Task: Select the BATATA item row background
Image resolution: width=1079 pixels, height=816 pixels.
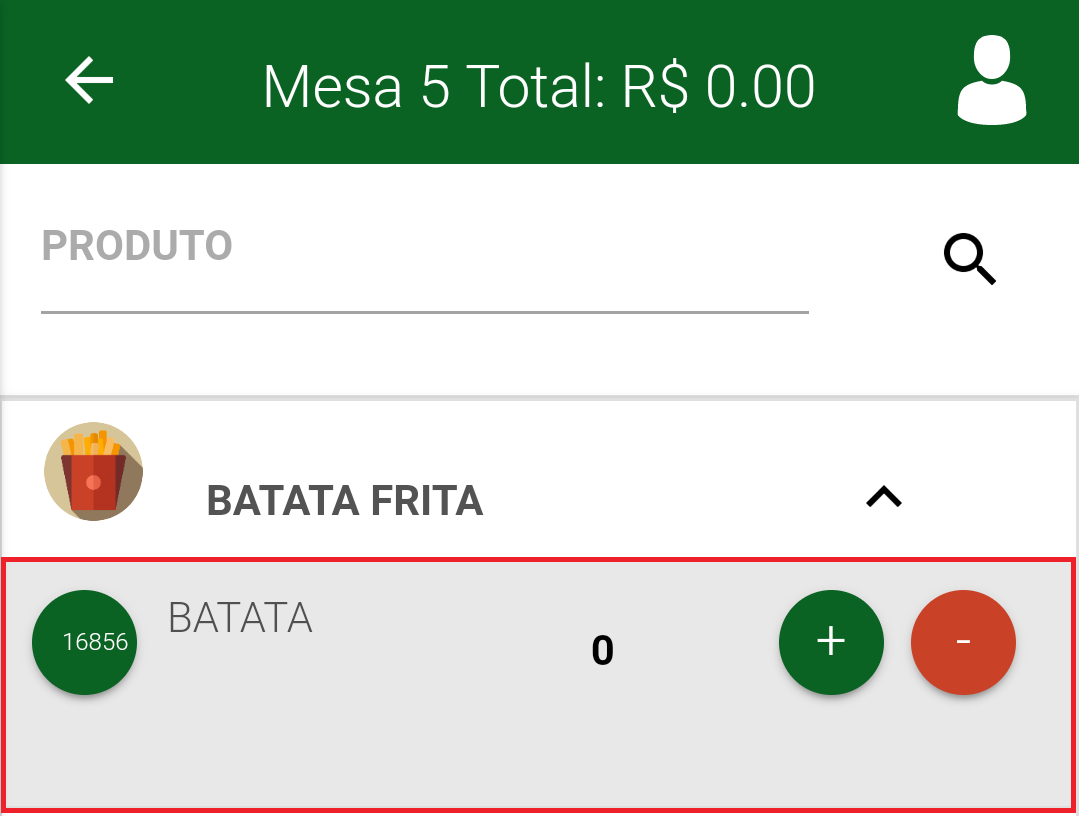Action: click(x=539, y=685)
